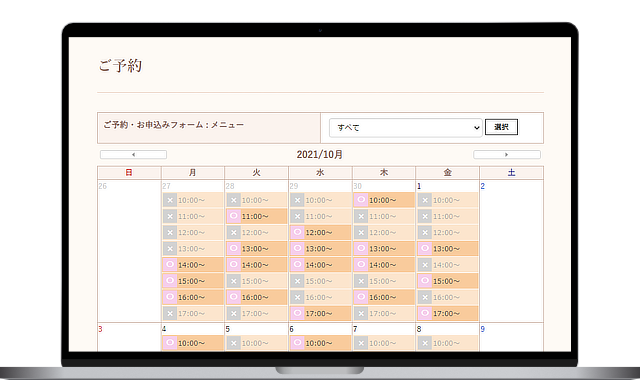Viewport: 640px width, 380px height.
Task: Click the 日 Sunday column header
Action: (129, 173)
